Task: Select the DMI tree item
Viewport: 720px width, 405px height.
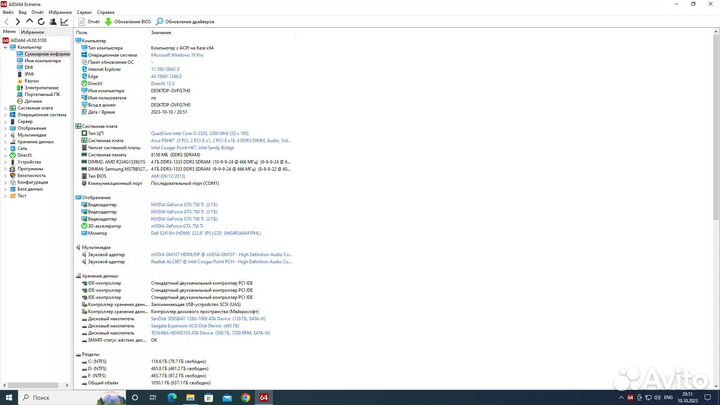Action: pos(28,68)
